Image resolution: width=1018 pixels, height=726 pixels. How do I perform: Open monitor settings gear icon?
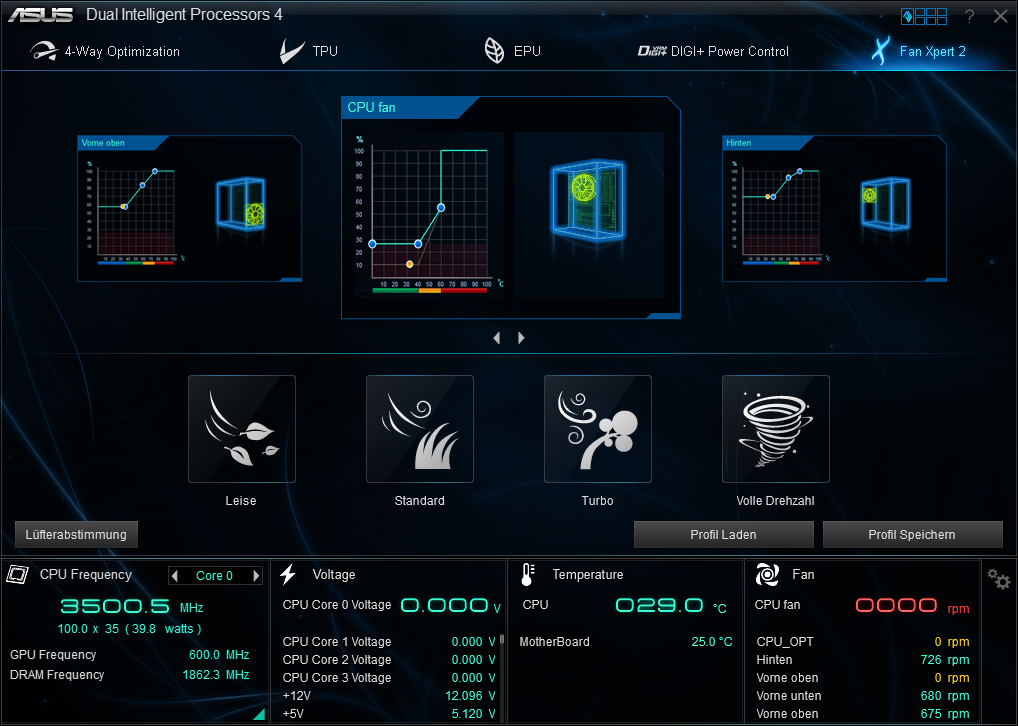tap(999, 579)
